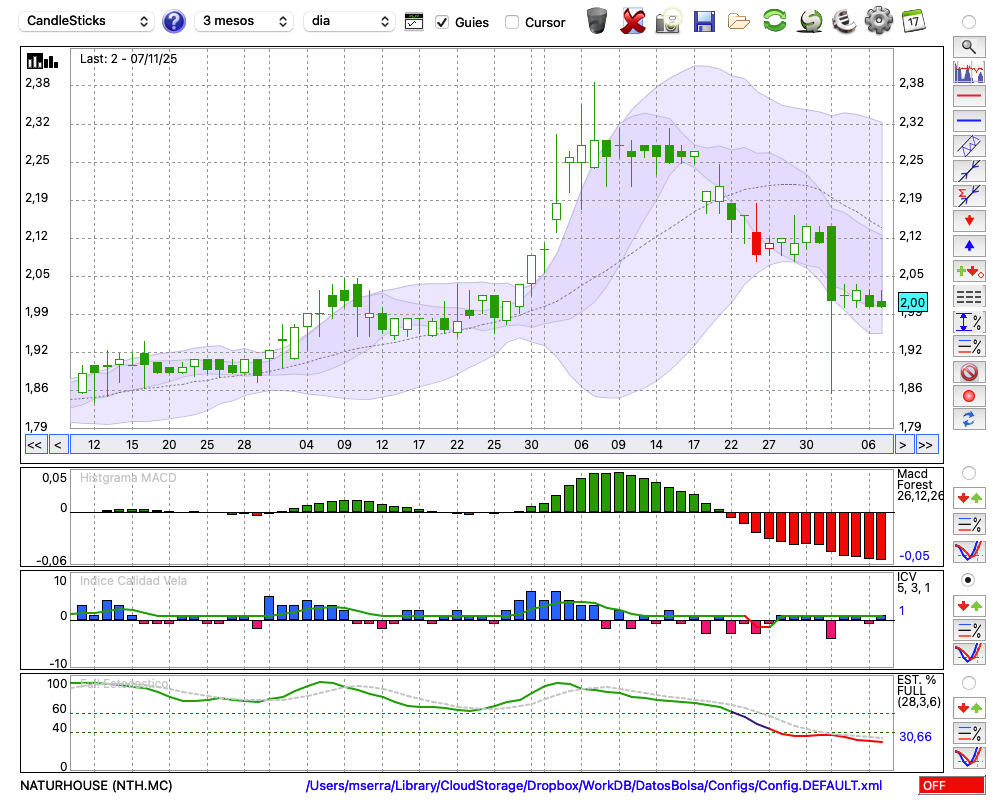Click main chart horizontal lines percent tool
The width and height of the screenshot is (1000, 800).
(969, 346)
